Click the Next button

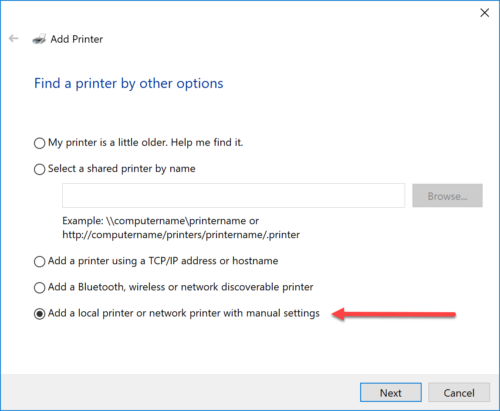(391, 393)
